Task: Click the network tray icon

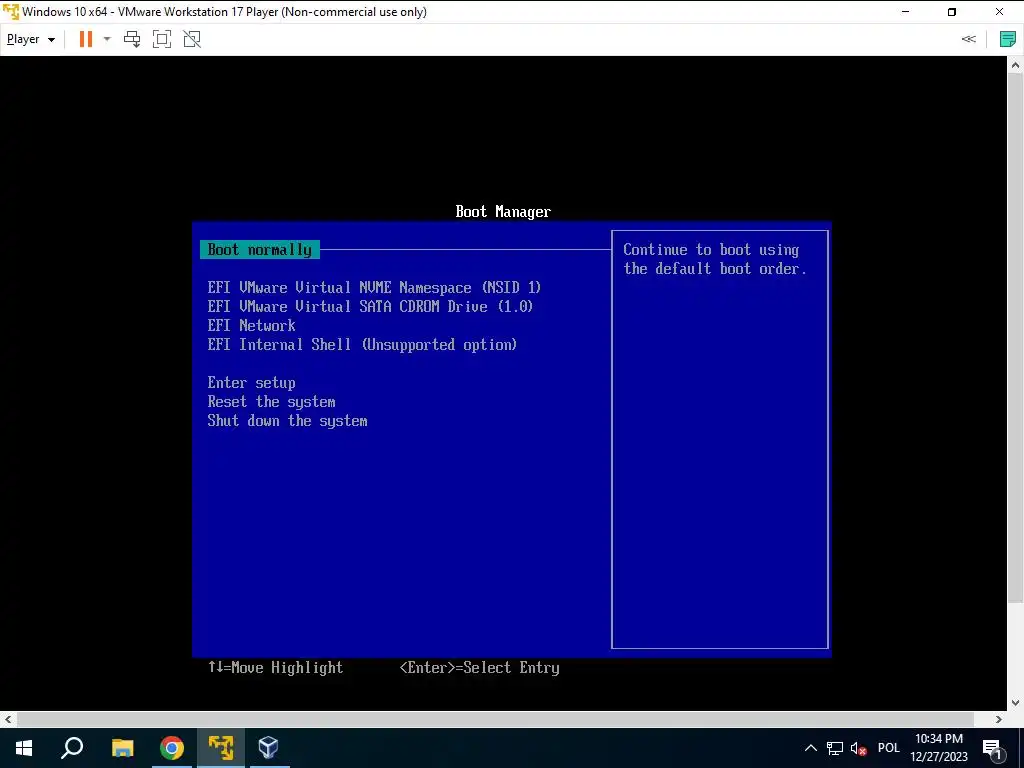Action: click(x=835, y=748)
